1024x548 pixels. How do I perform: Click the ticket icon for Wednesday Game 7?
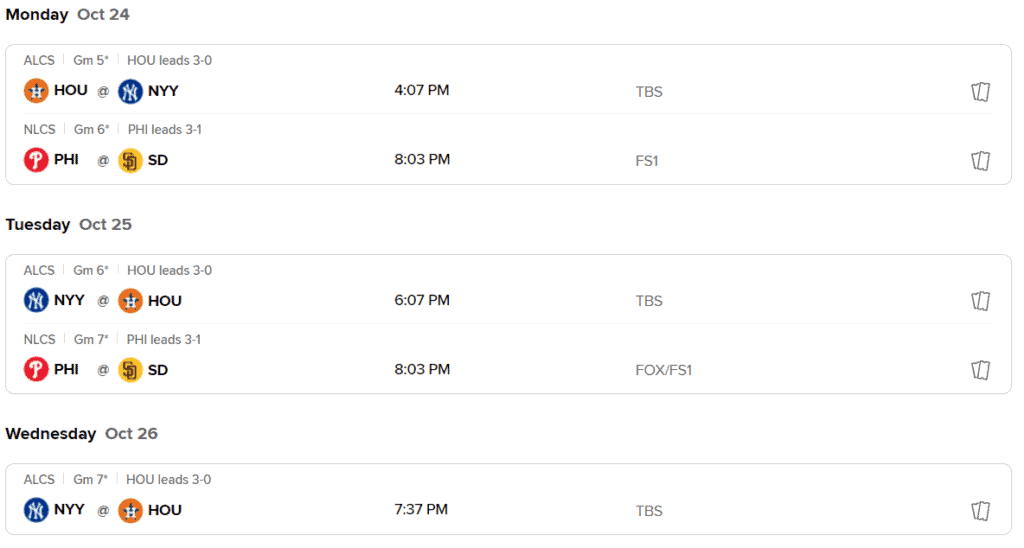pos(980,511)
